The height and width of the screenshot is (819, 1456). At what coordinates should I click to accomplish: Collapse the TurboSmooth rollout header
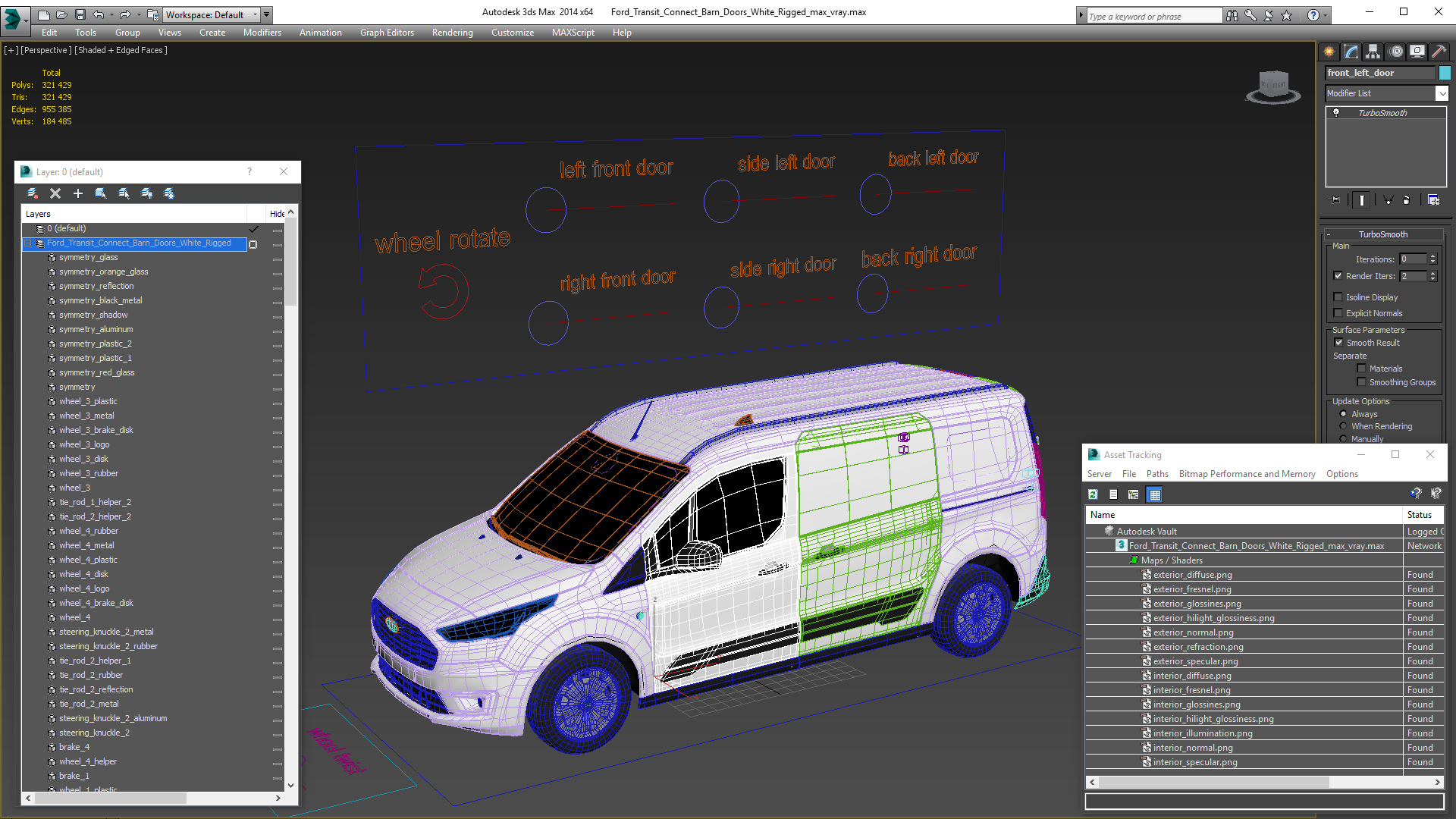1383,234
